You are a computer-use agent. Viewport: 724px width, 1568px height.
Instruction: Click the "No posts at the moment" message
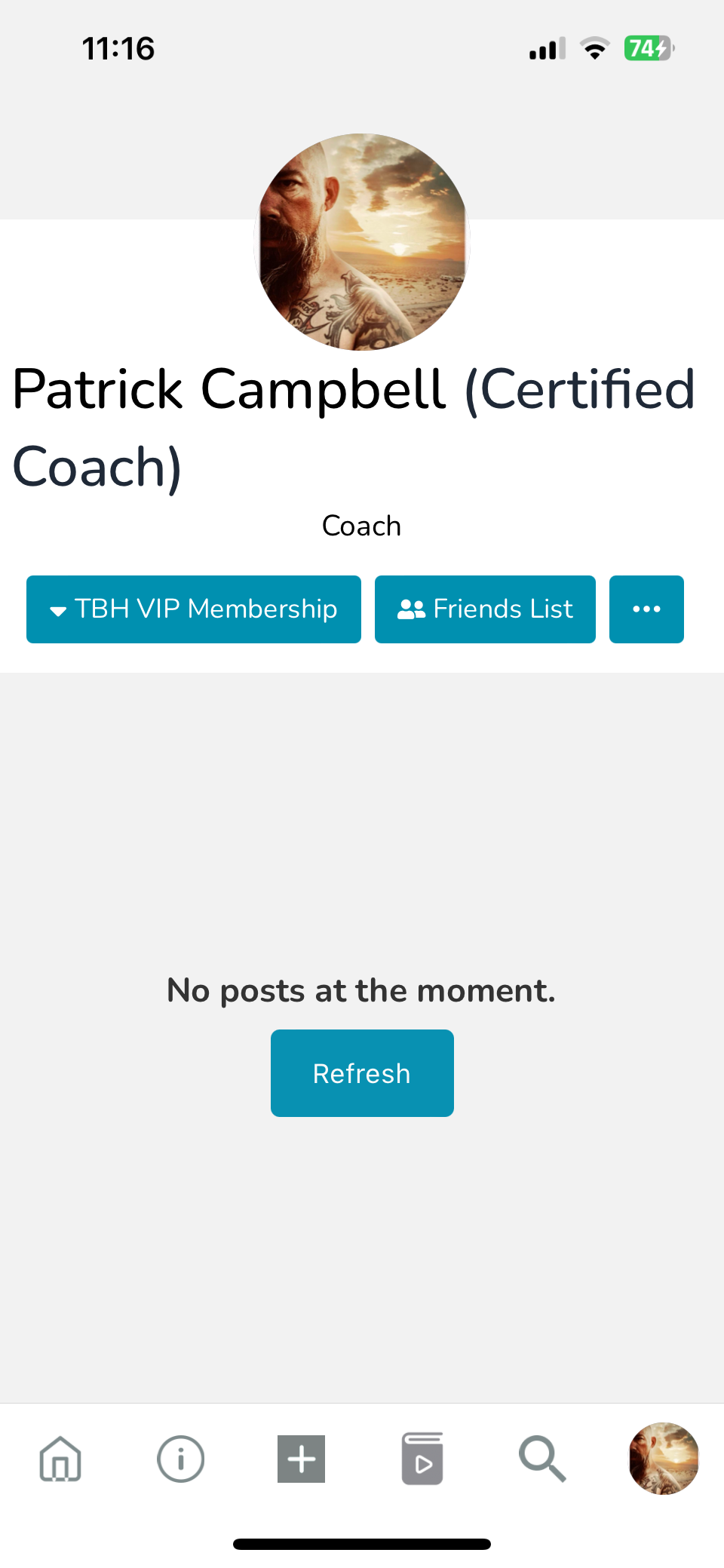pos(361,990)
